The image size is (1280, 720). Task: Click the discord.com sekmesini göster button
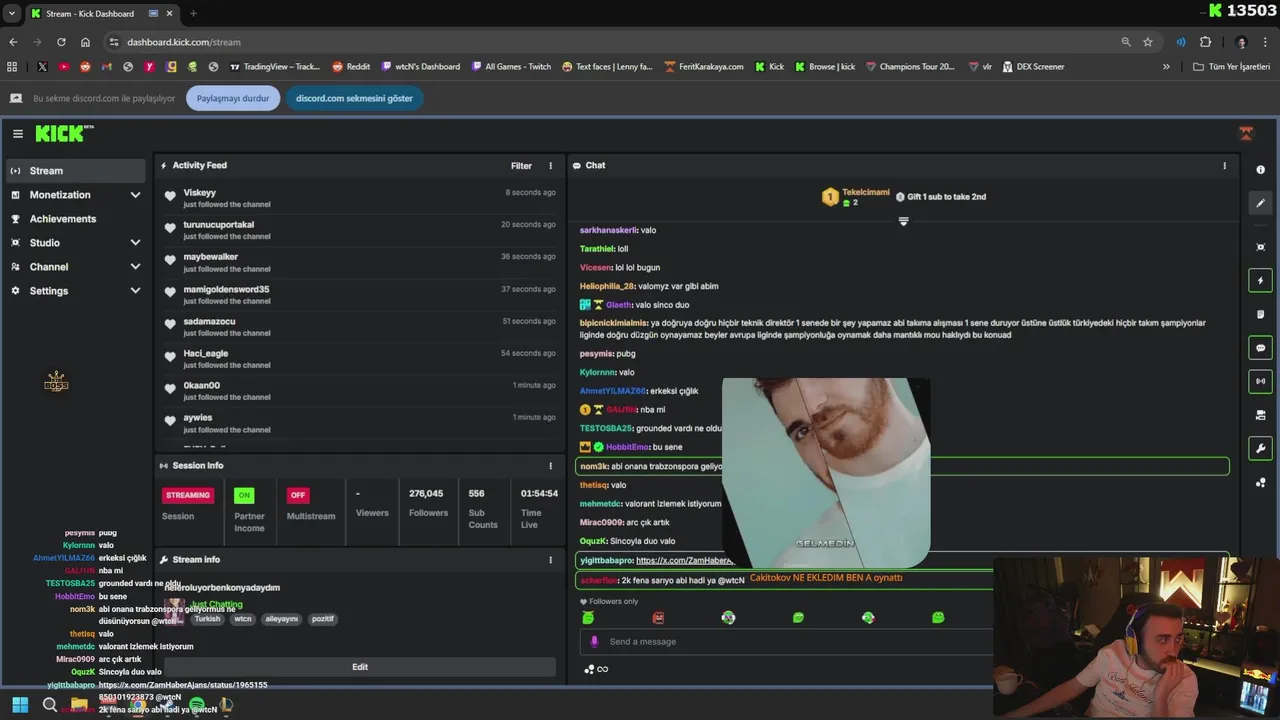click(354, 98)
